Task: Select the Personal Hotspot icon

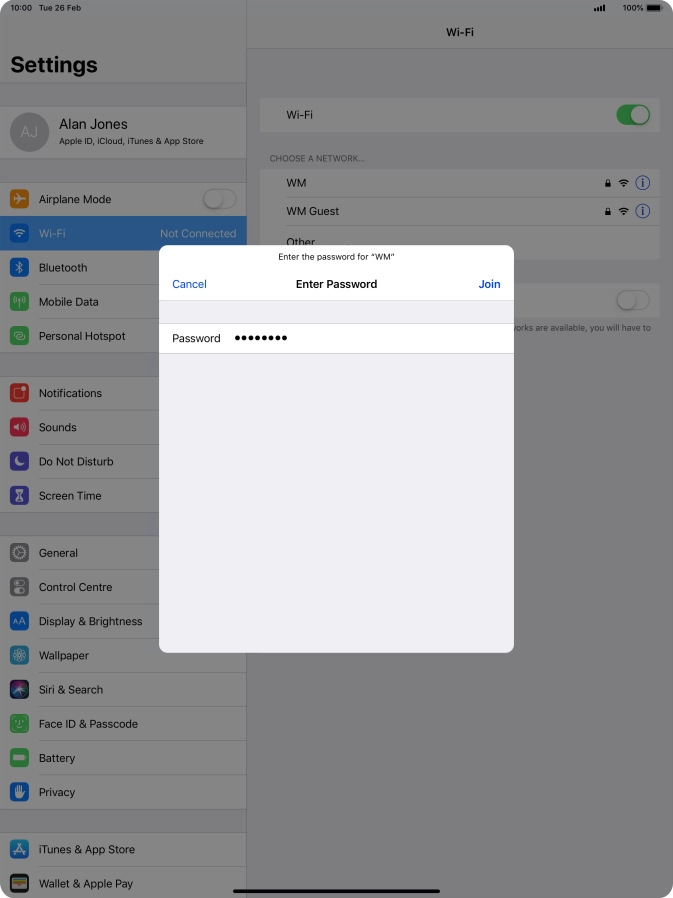Action: [x=19, y=336]
